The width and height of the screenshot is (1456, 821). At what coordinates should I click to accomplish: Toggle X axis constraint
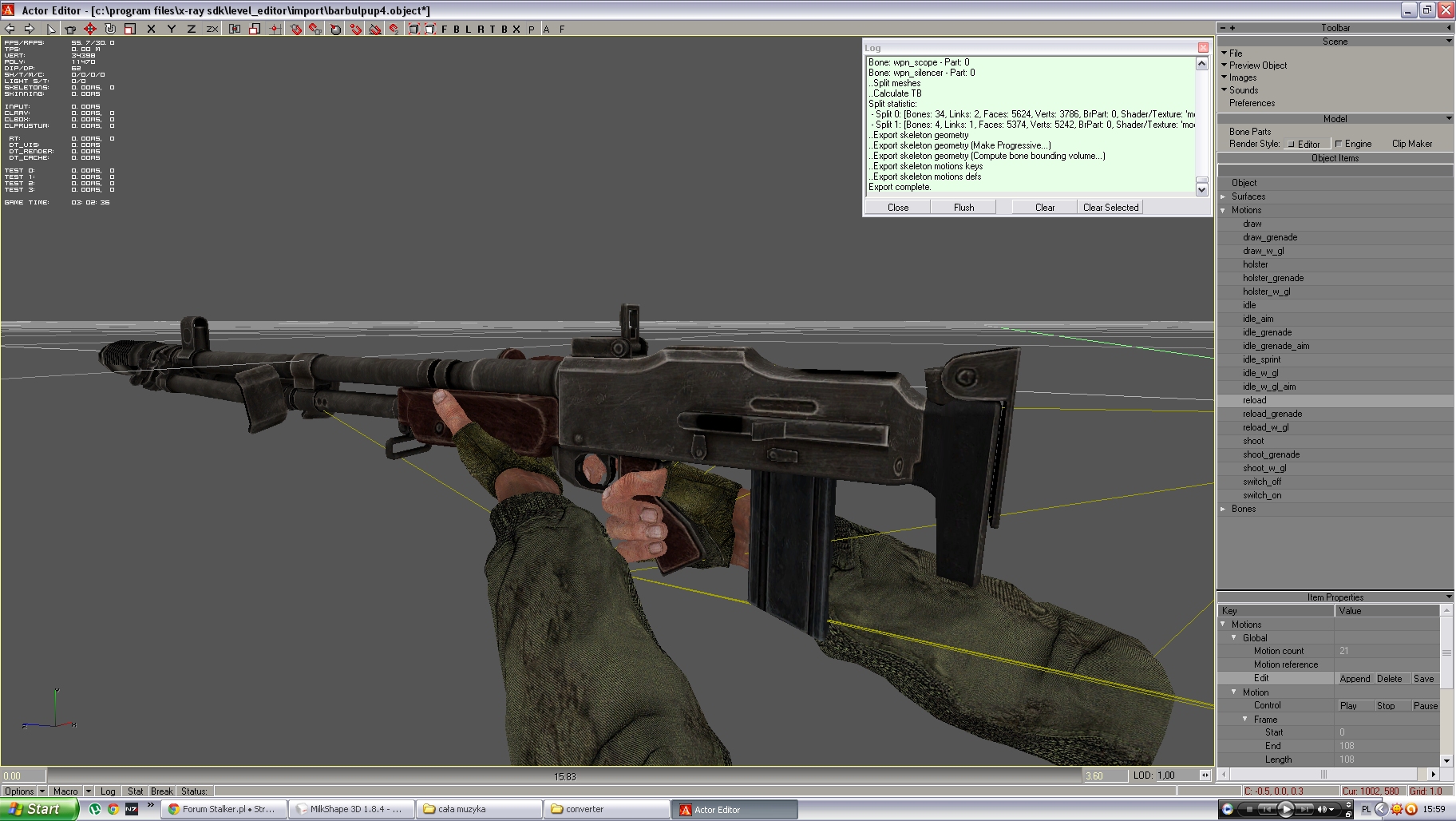click(151, 29)
